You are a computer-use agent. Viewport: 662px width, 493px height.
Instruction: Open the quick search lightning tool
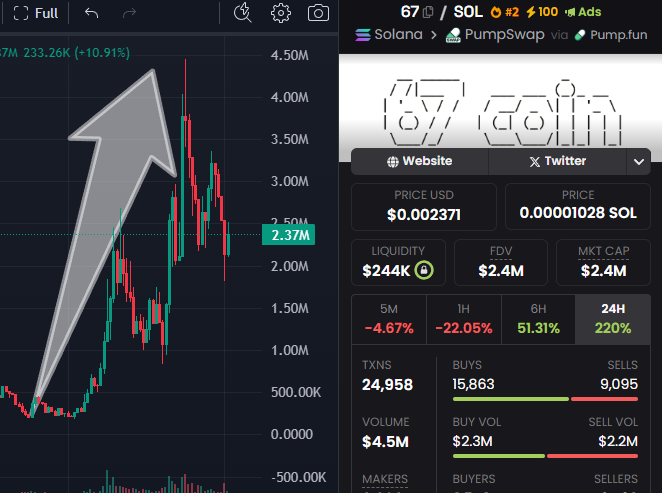click(x=243, y=13)
